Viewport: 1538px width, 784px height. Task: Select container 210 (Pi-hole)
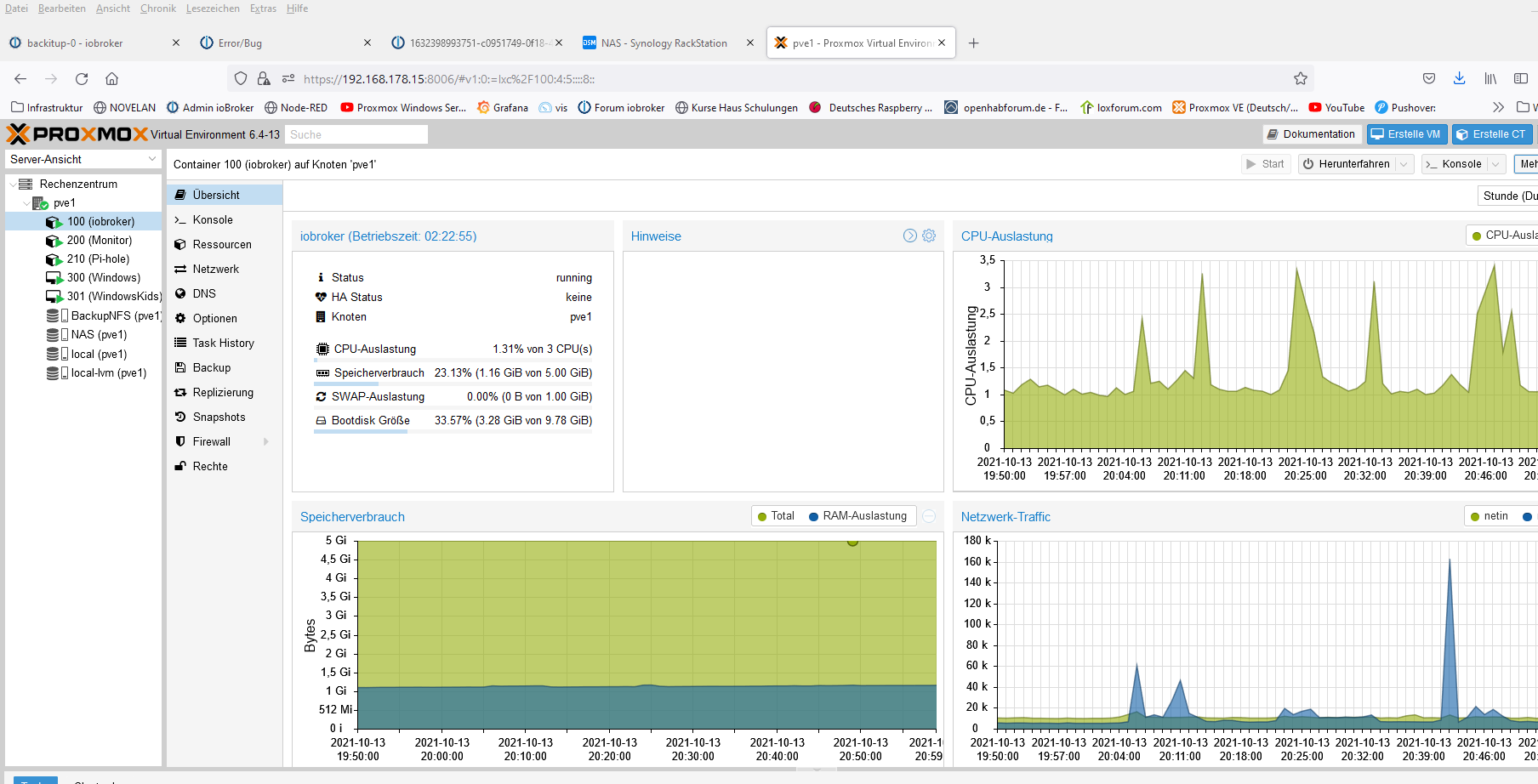(x=83, y=258)
